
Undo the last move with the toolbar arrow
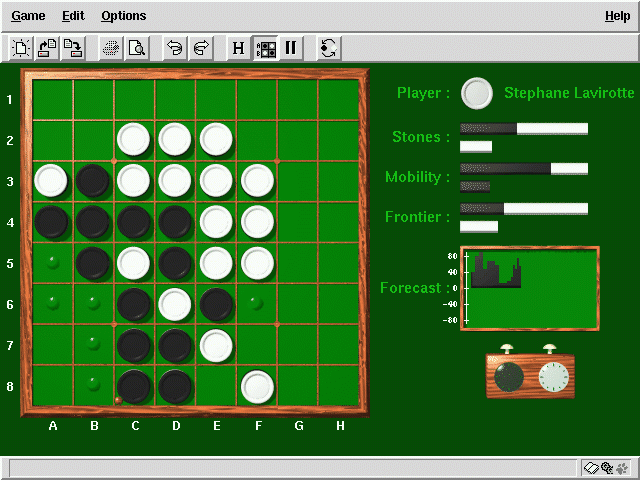(x=175, y=47)
